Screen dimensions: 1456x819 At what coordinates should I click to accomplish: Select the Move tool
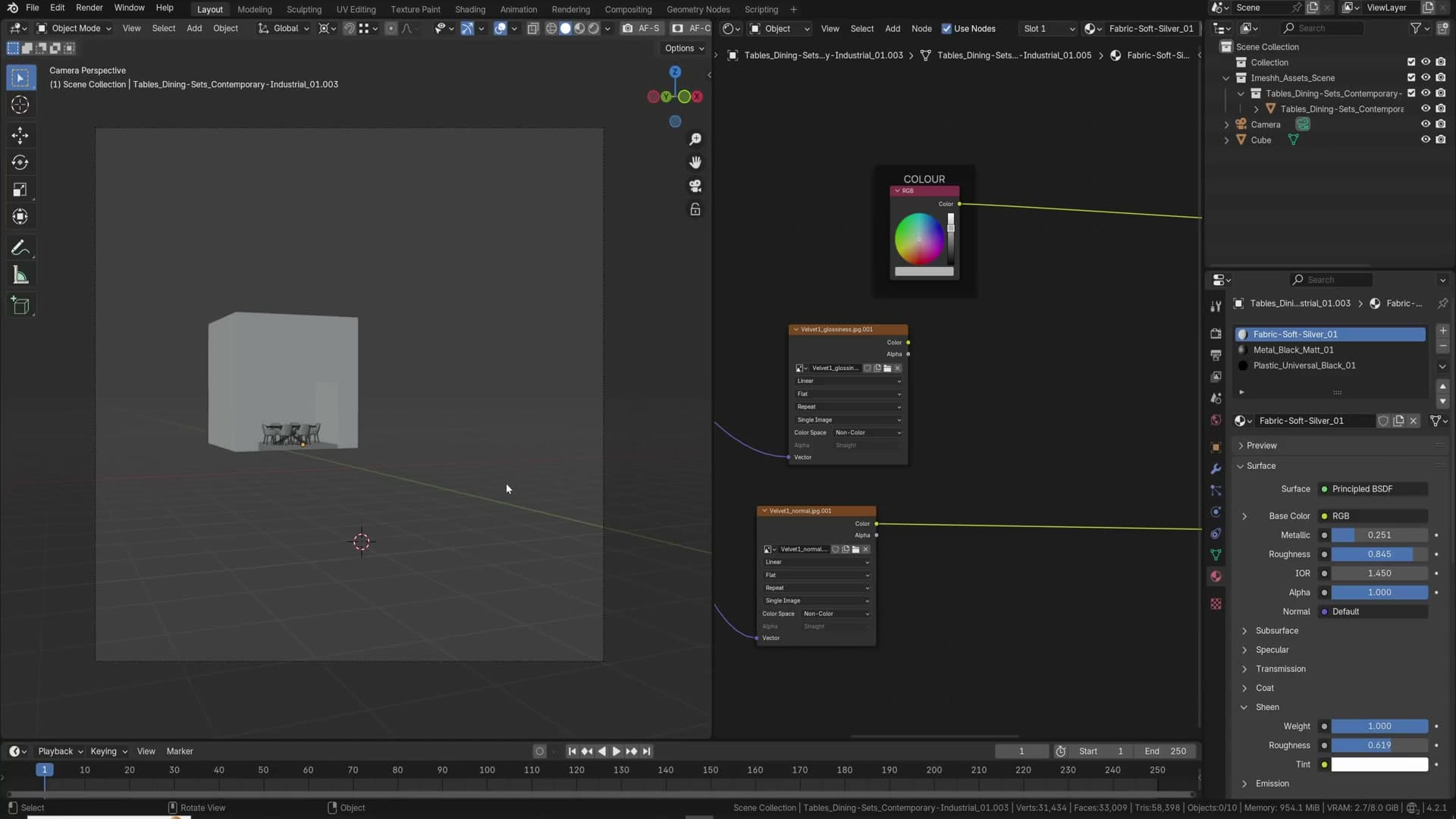pyautogui.click(x=20, y=136)
